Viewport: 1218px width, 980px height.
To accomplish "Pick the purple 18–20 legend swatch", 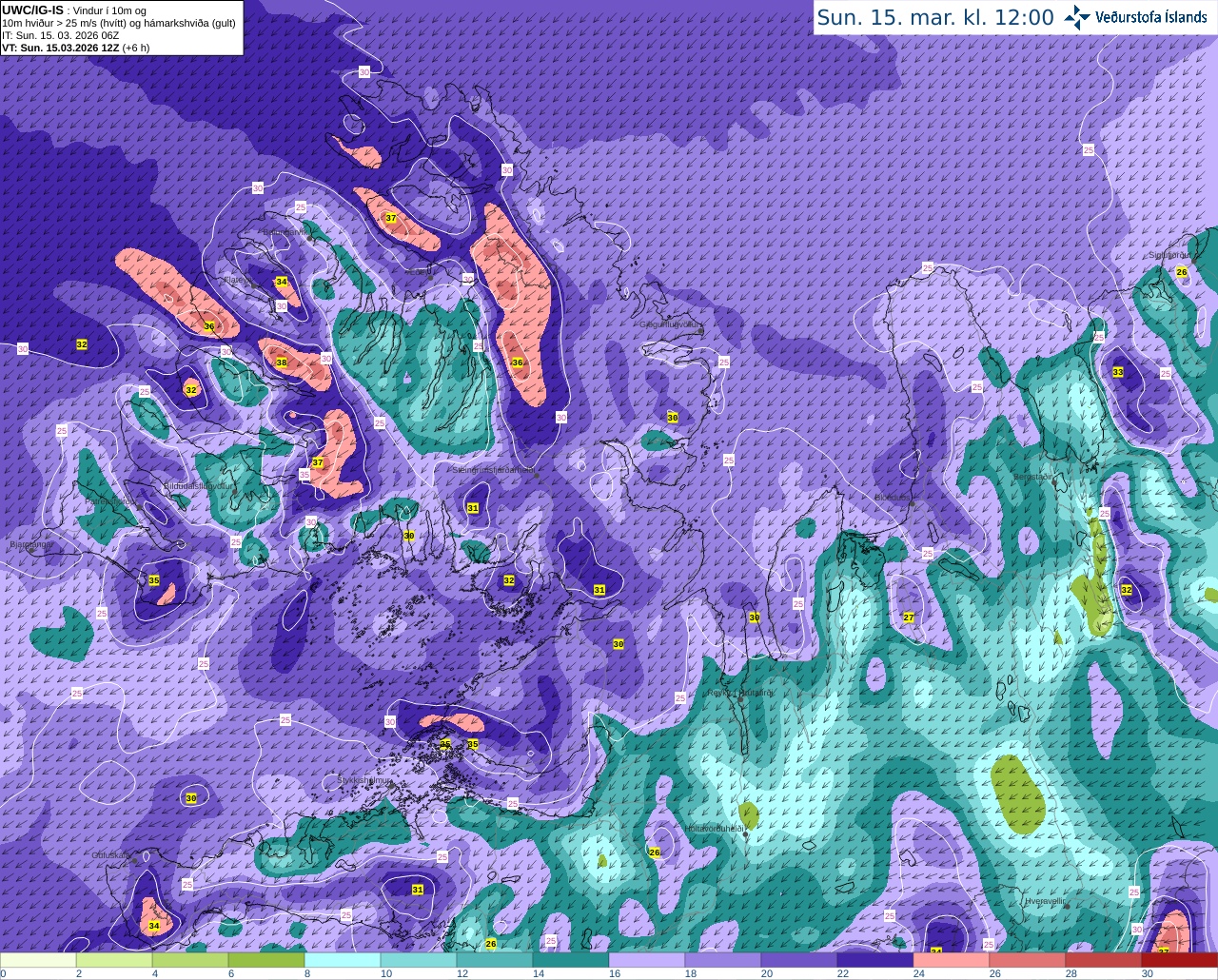I will coord(724,960).
